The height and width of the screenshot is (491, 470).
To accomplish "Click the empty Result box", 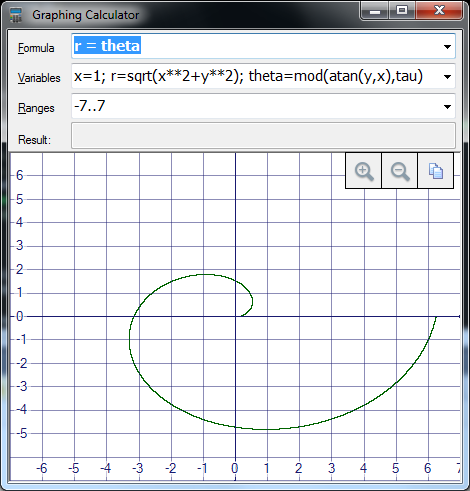I will click(x=263, y=136).
